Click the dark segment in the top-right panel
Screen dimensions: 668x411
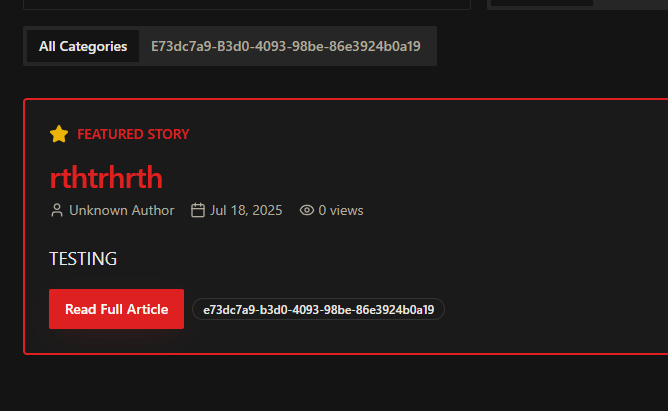pos(542,3)
